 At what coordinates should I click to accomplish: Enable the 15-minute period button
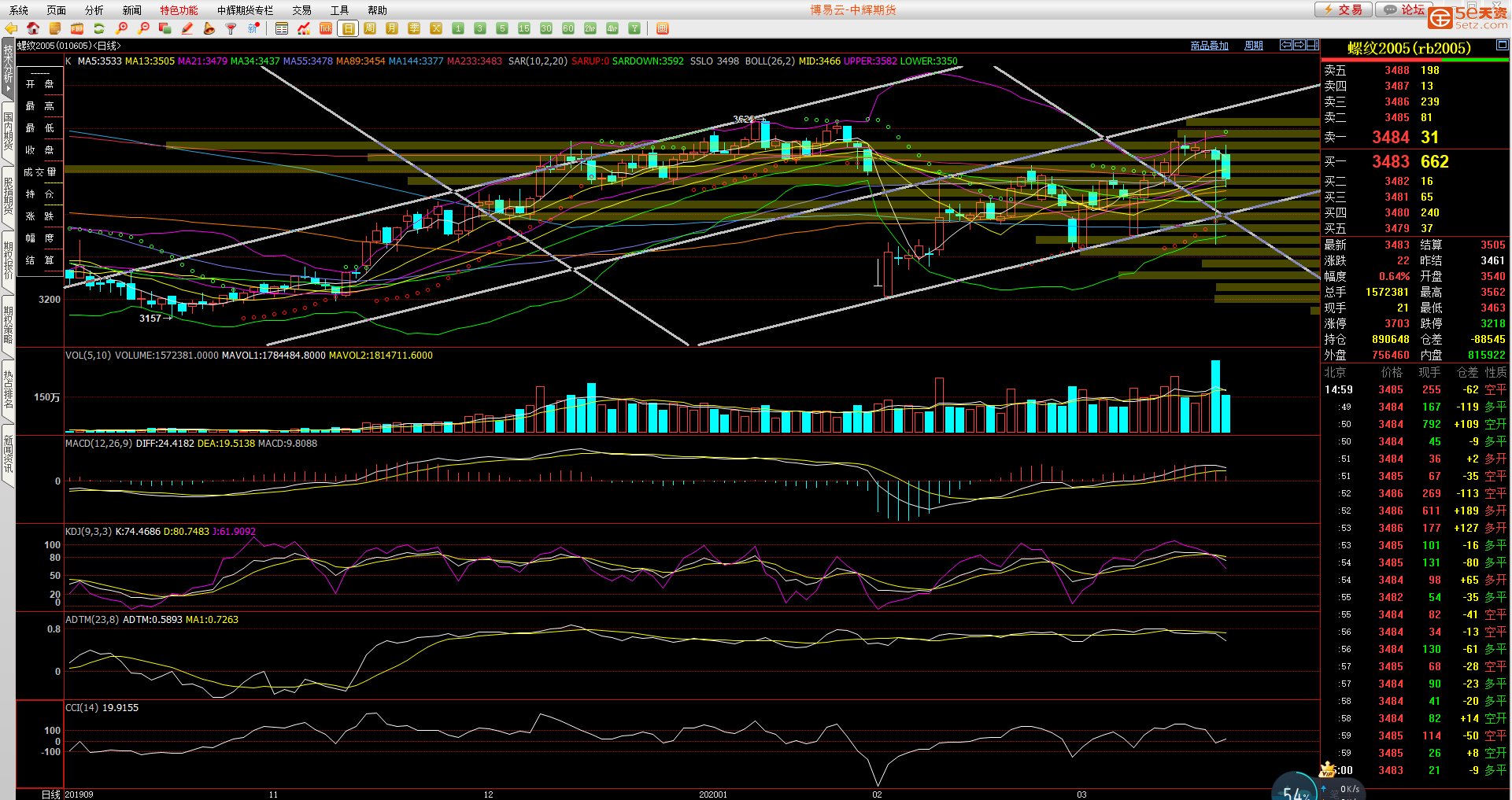tap(524, 28)
